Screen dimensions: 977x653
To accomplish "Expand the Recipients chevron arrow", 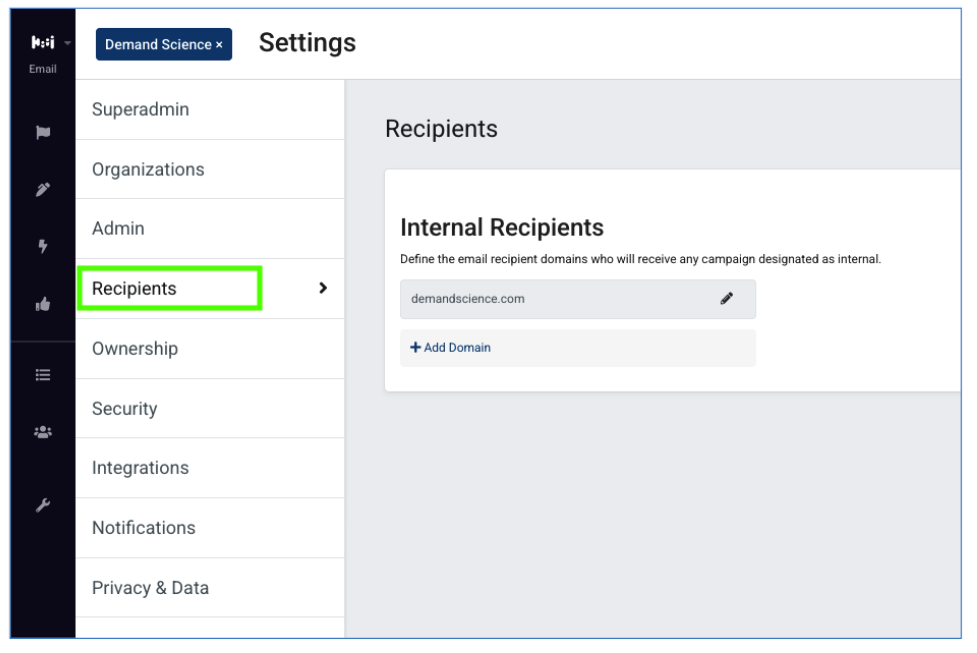I will 323,288.
